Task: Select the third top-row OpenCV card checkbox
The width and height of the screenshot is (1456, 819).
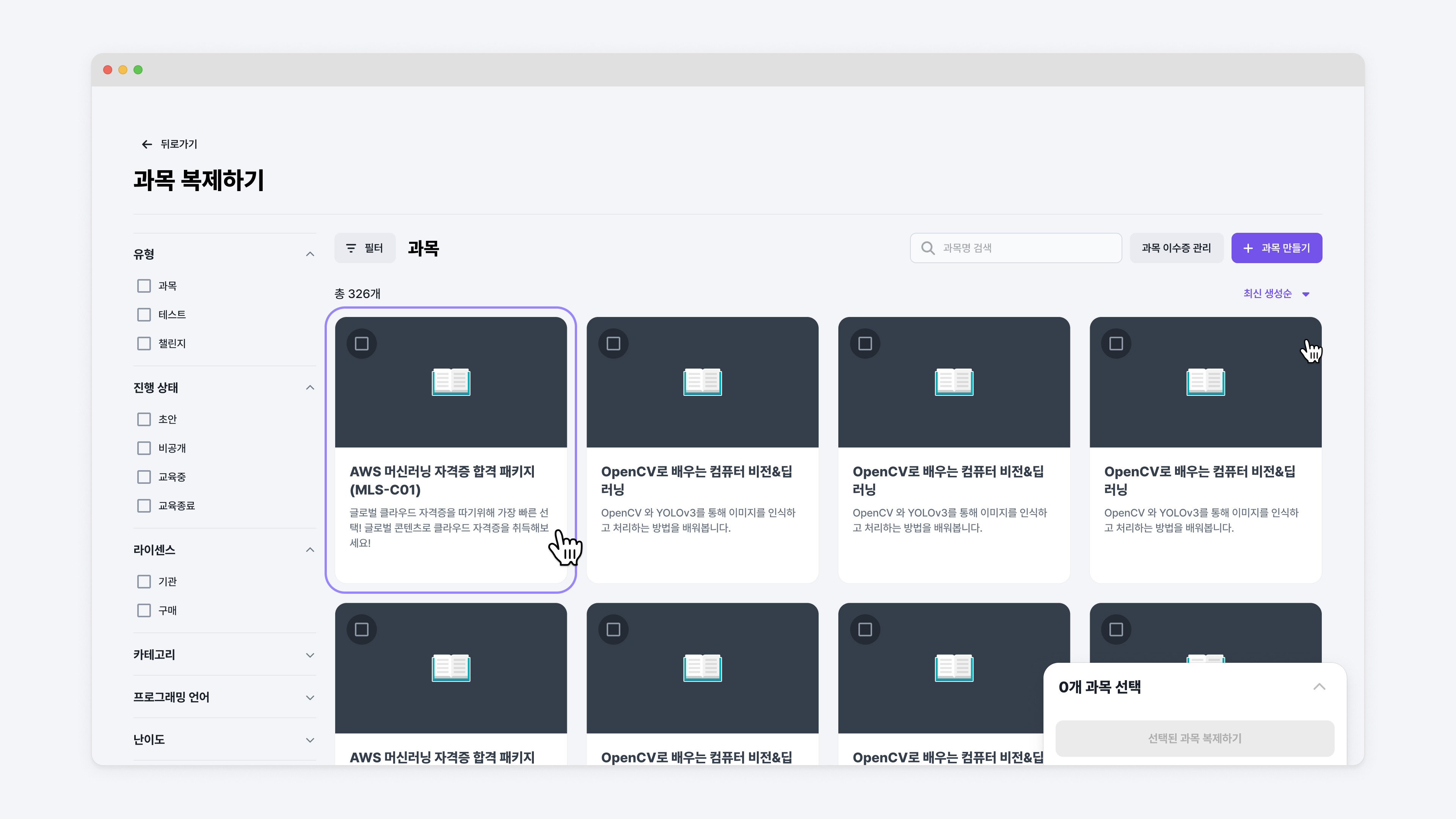Action: 865,344
